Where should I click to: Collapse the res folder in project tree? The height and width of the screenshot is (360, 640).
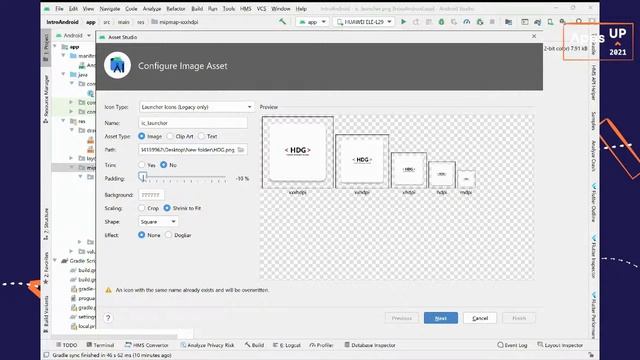pos(64,121)
